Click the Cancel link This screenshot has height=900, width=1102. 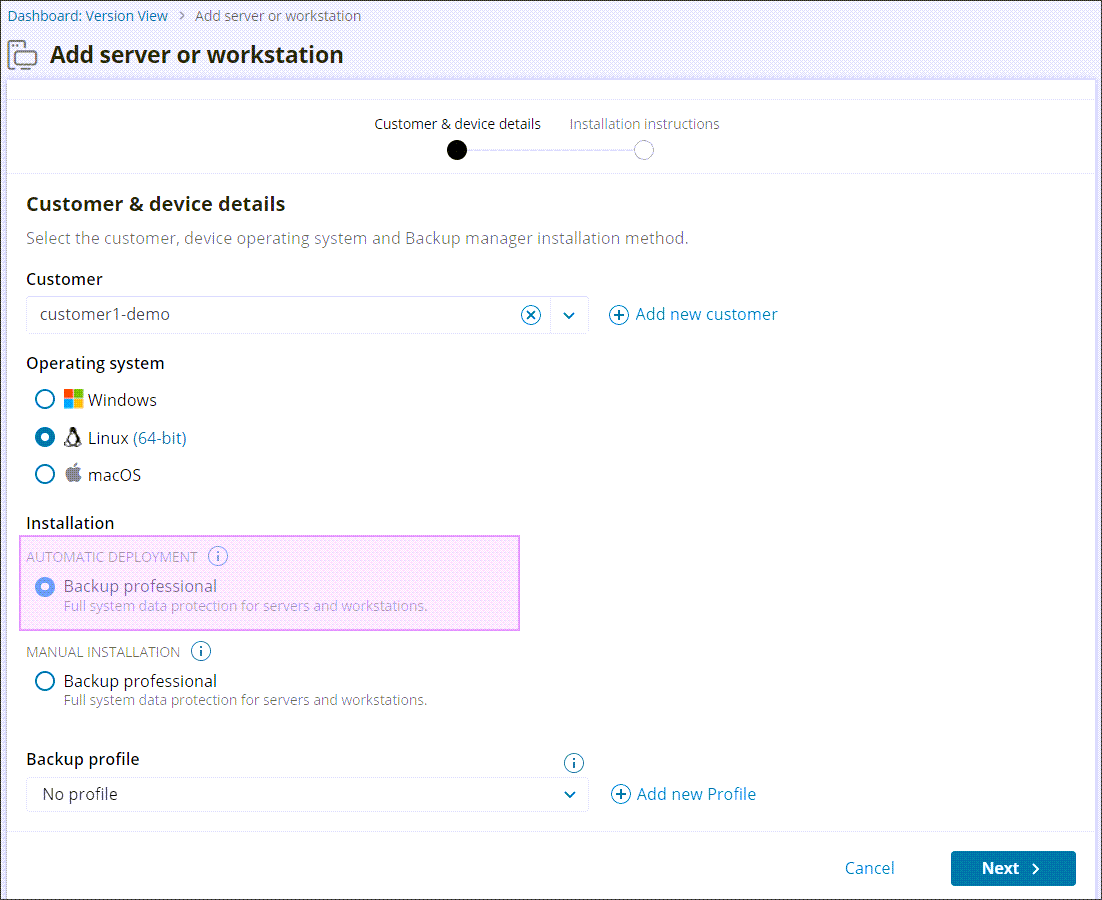click(x=869, y=868)
